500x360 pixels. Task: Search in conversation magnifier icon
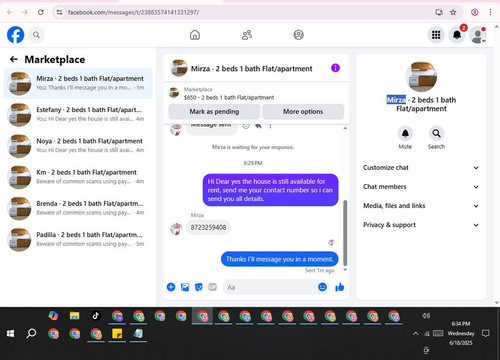[436, 133]
